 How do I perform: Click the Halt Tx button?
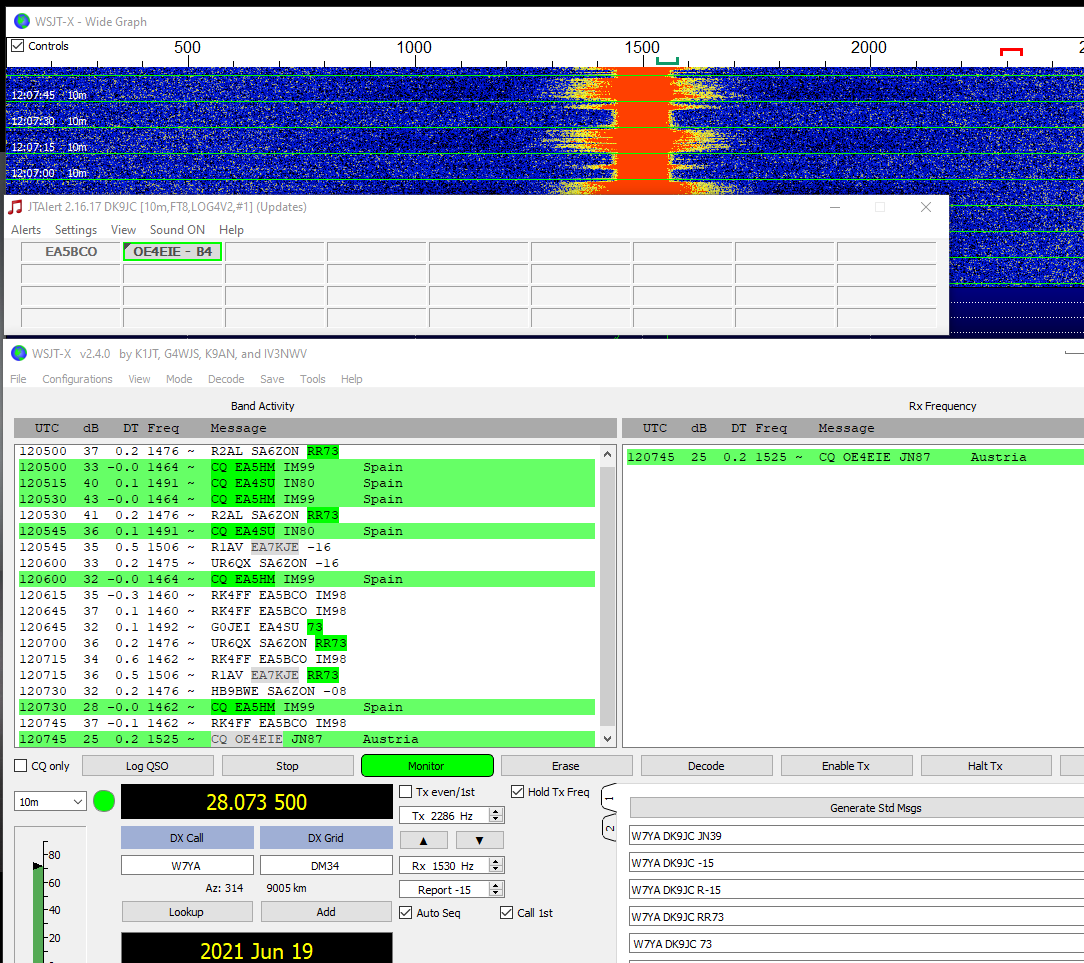[986, 766]
